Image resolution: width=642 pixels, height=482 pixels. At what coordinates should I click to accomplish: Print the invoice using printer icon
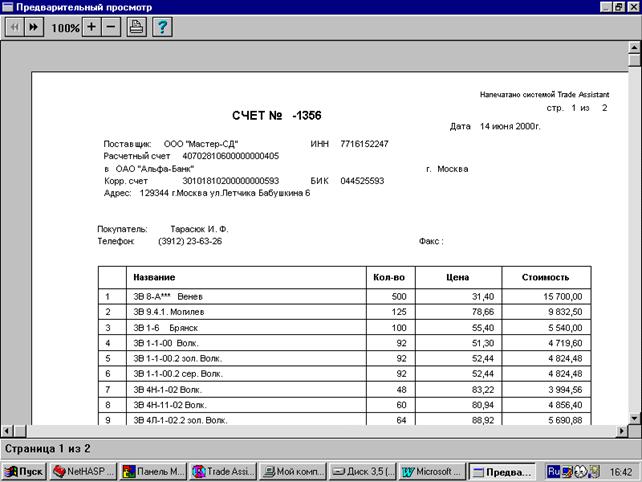pyautogui.click(x=137, y=28)
